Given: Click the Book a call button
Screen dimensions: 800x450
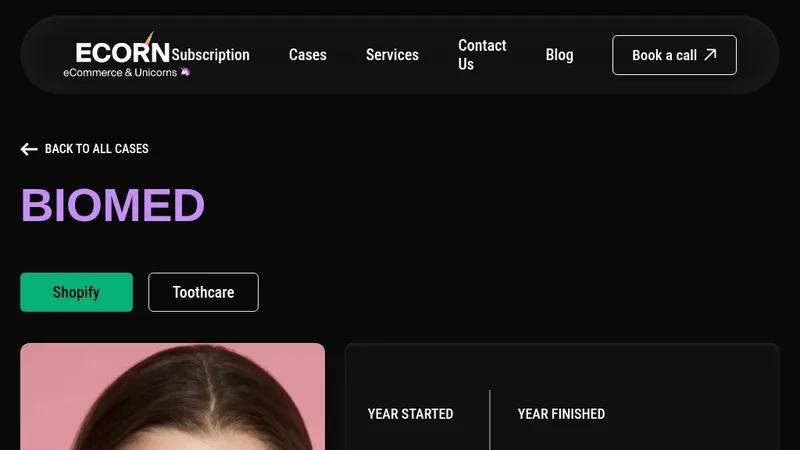Looking at the screenshot, I should click(x=674, y=55).
